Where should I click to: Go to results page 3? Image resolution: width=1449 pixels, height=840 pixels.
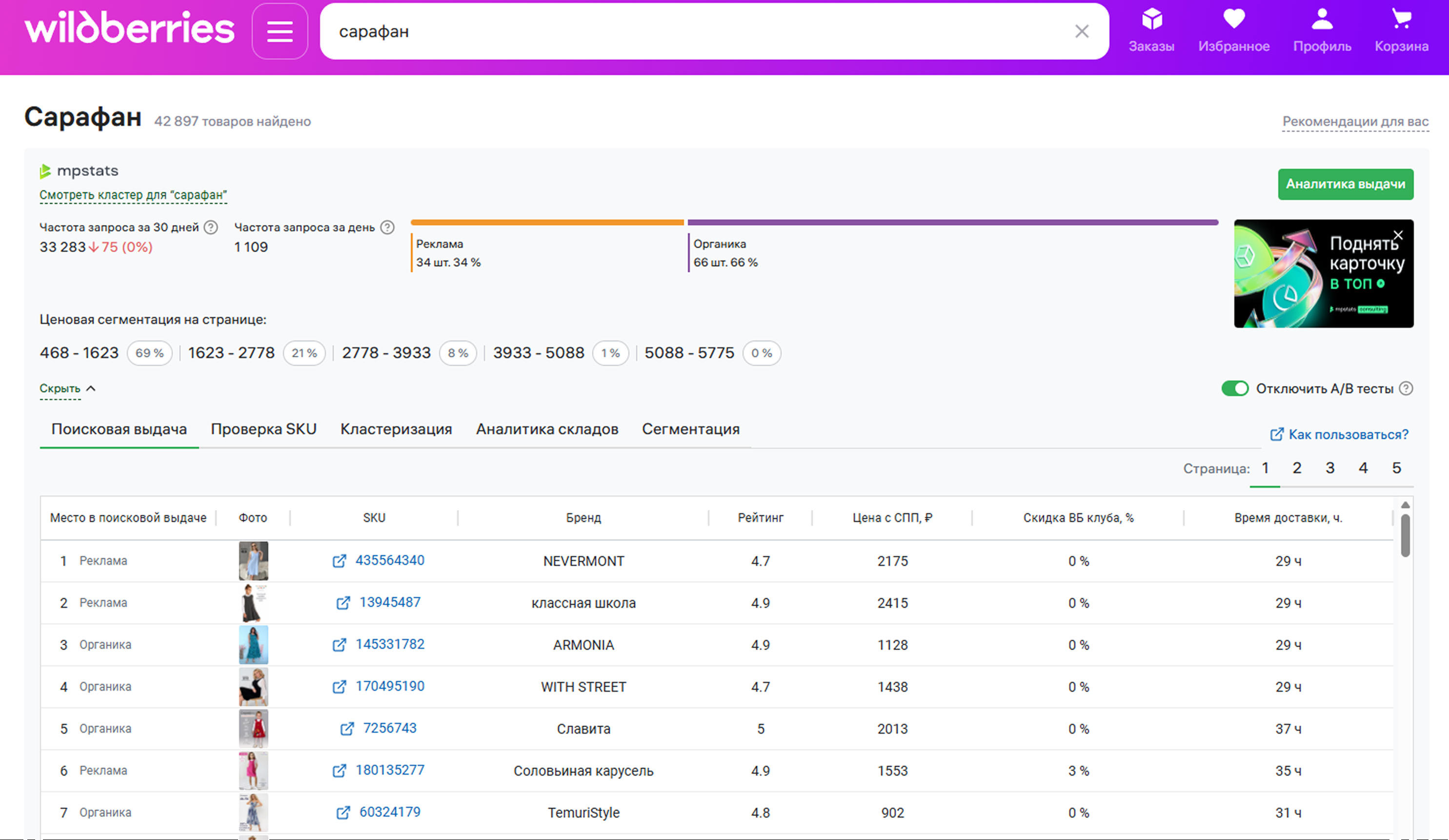click(x=1329, y=468)
